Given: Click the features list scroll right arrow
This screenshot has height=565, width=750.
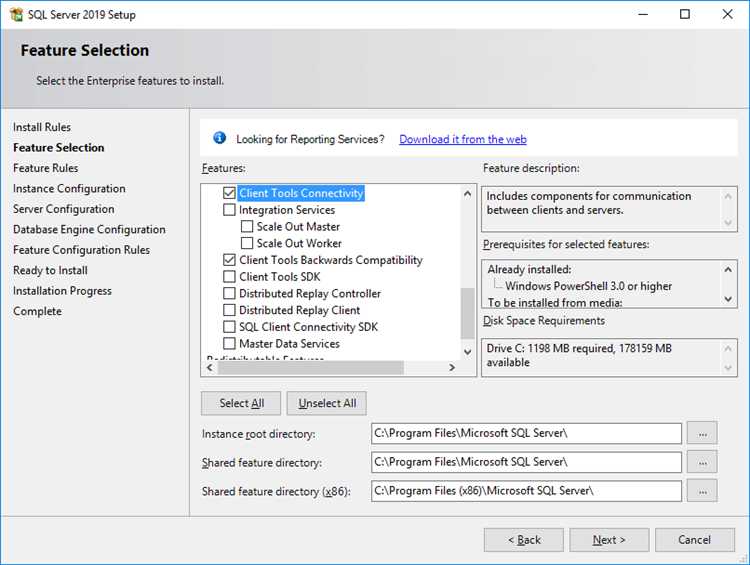Looking at the screenshot, I should (x=452, y=367).
